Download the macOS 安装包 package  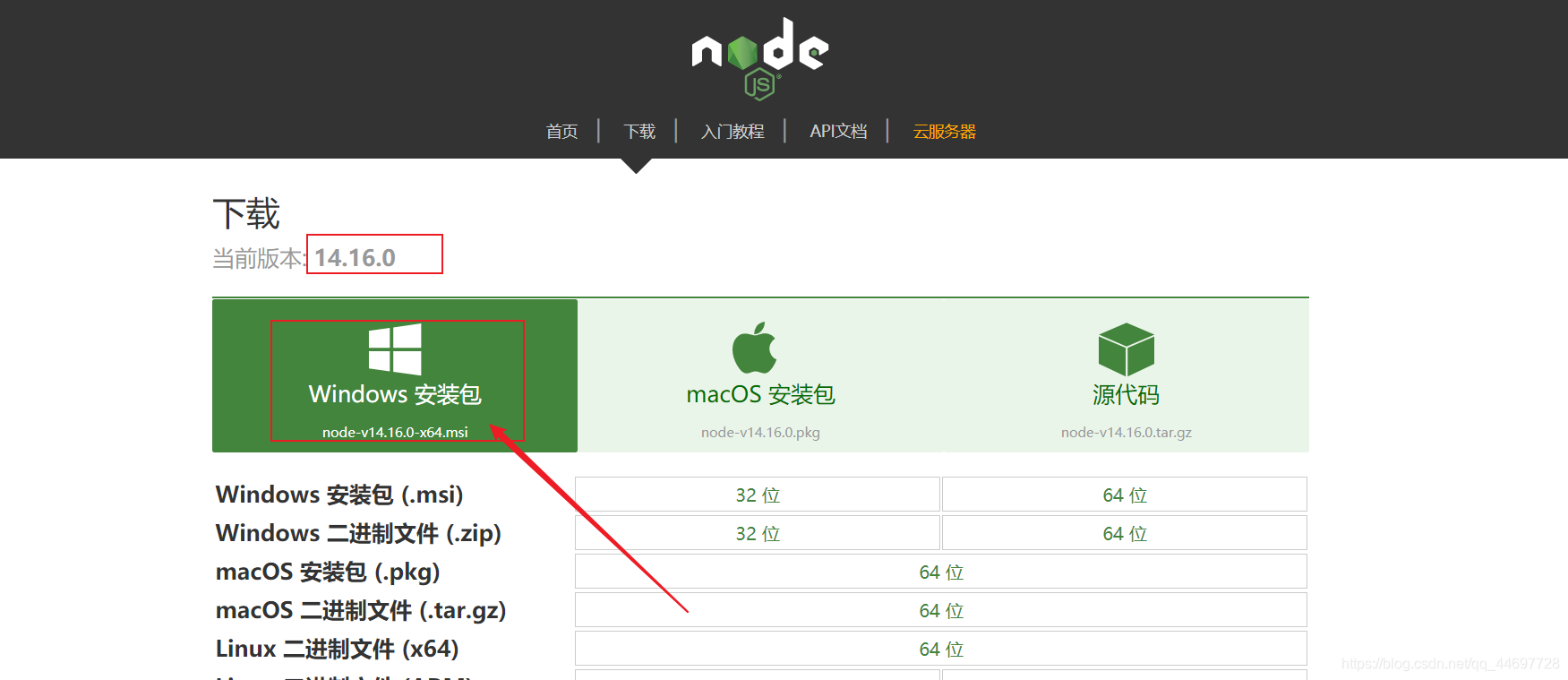pos(760,376)
